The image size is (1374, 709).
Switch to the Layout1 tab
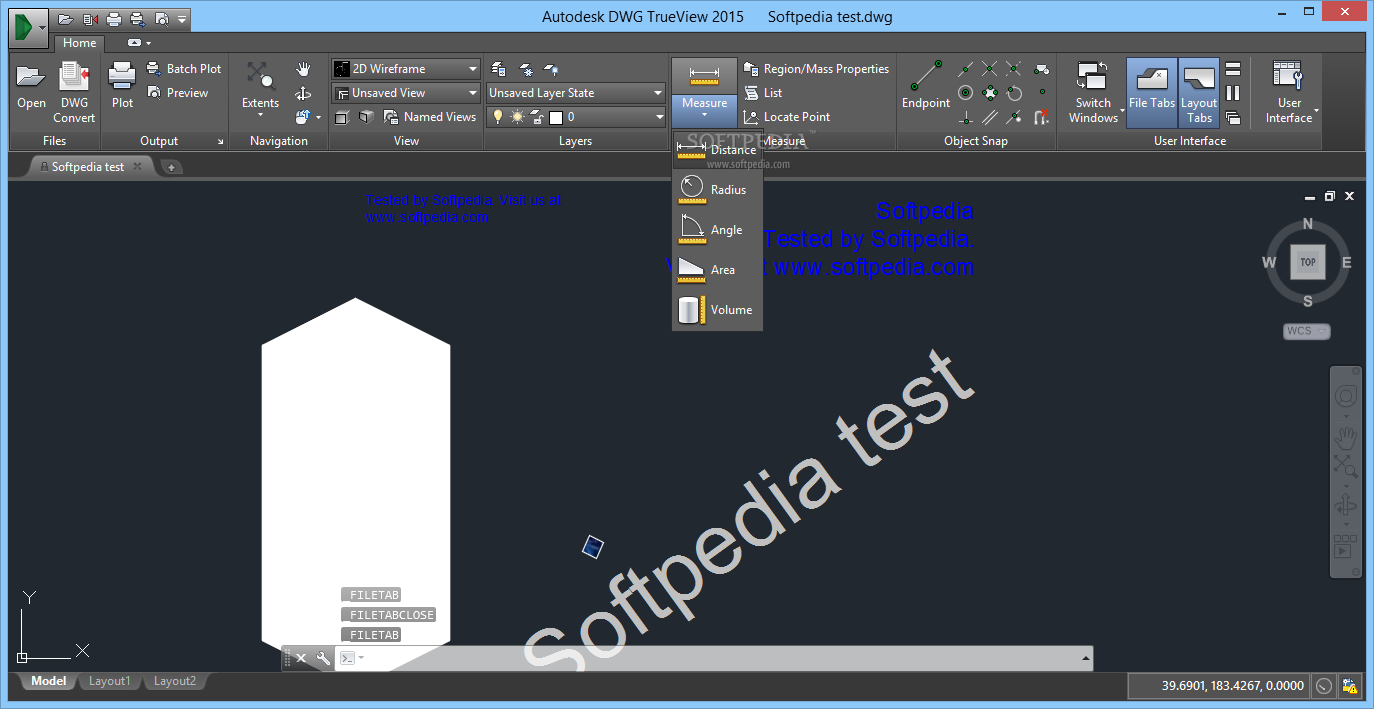pos(110,682)
